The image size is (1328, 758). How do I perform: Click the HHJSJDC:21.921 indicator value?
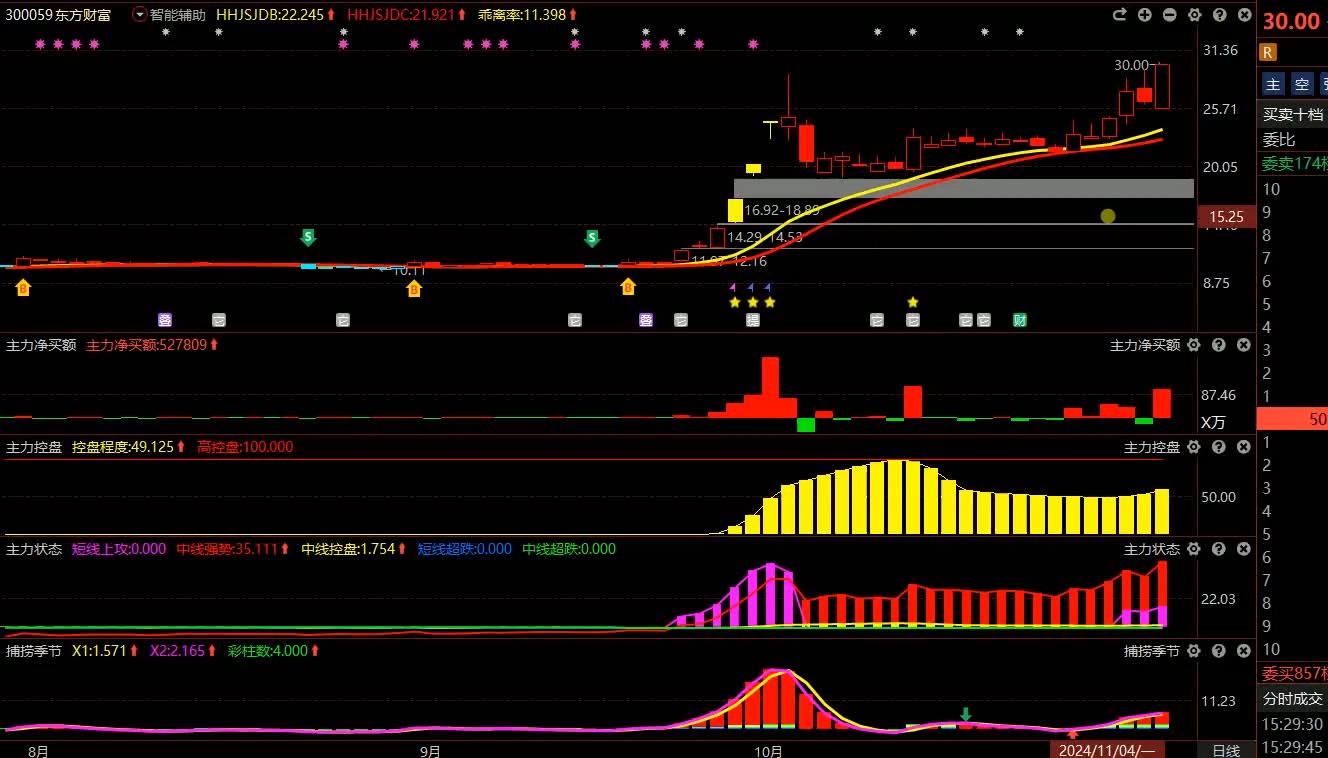[x=403, y=15]
